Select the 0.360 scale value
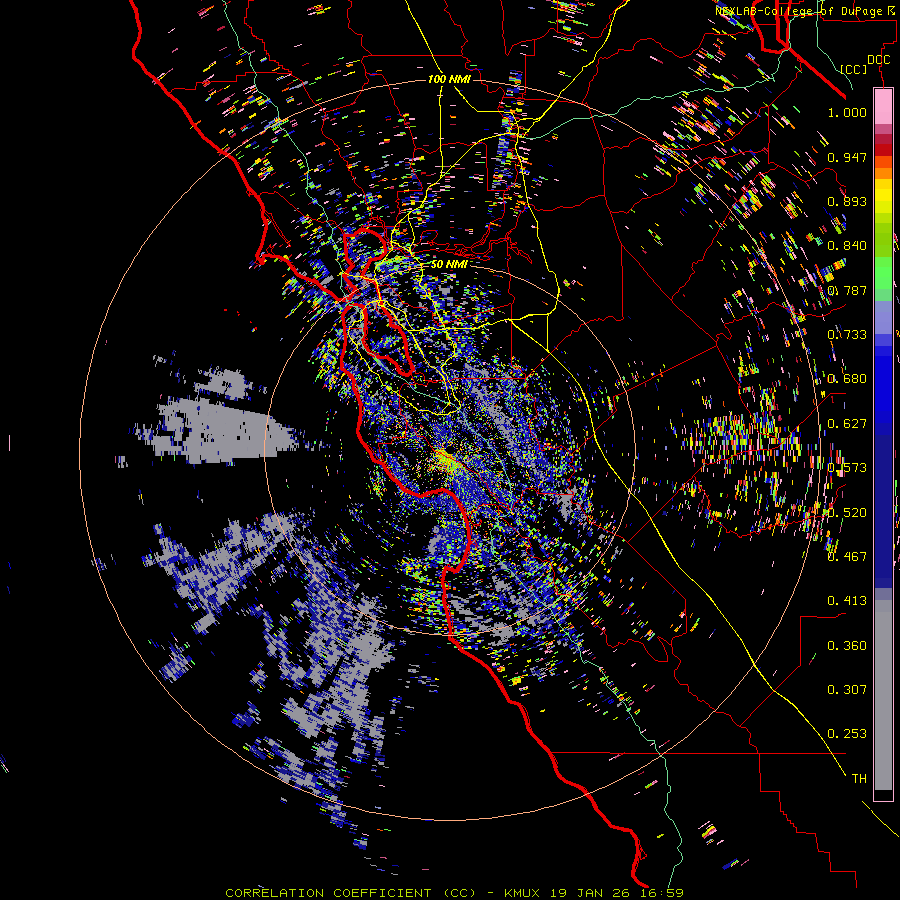 coord(847,646)
